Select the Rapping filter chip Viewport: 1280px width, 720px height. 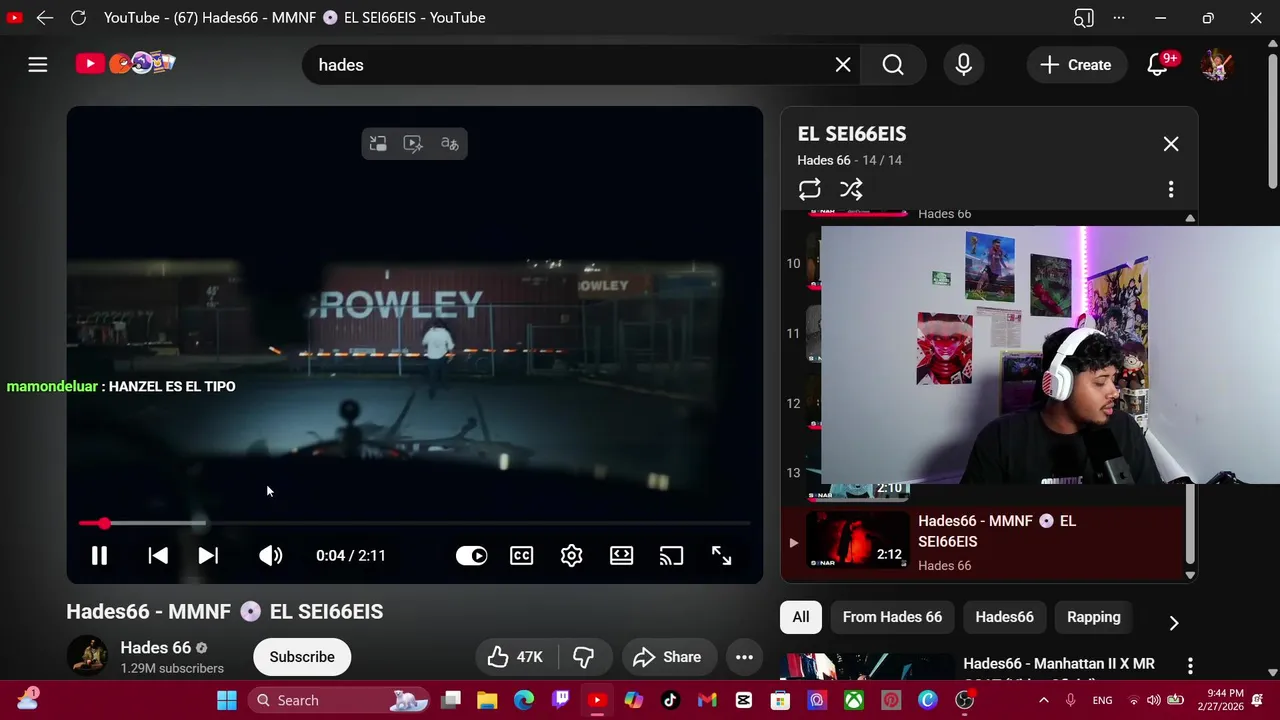click(x=1094, y=617)
